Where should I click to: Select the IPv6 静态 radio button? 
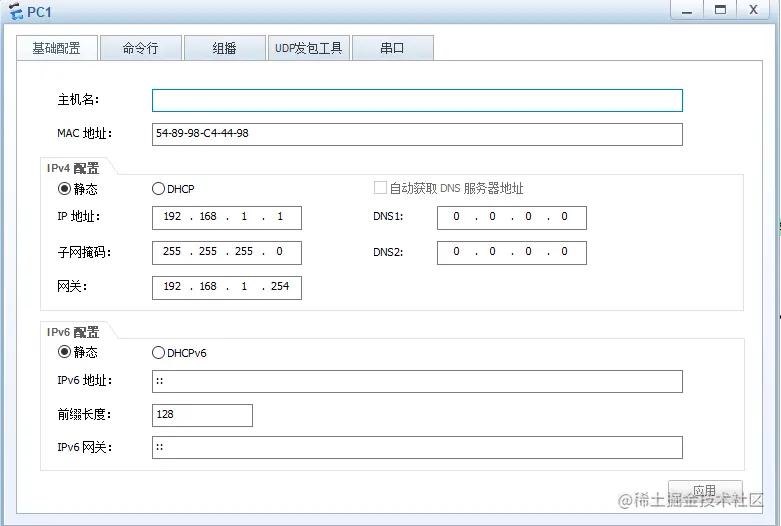point(64,352)
